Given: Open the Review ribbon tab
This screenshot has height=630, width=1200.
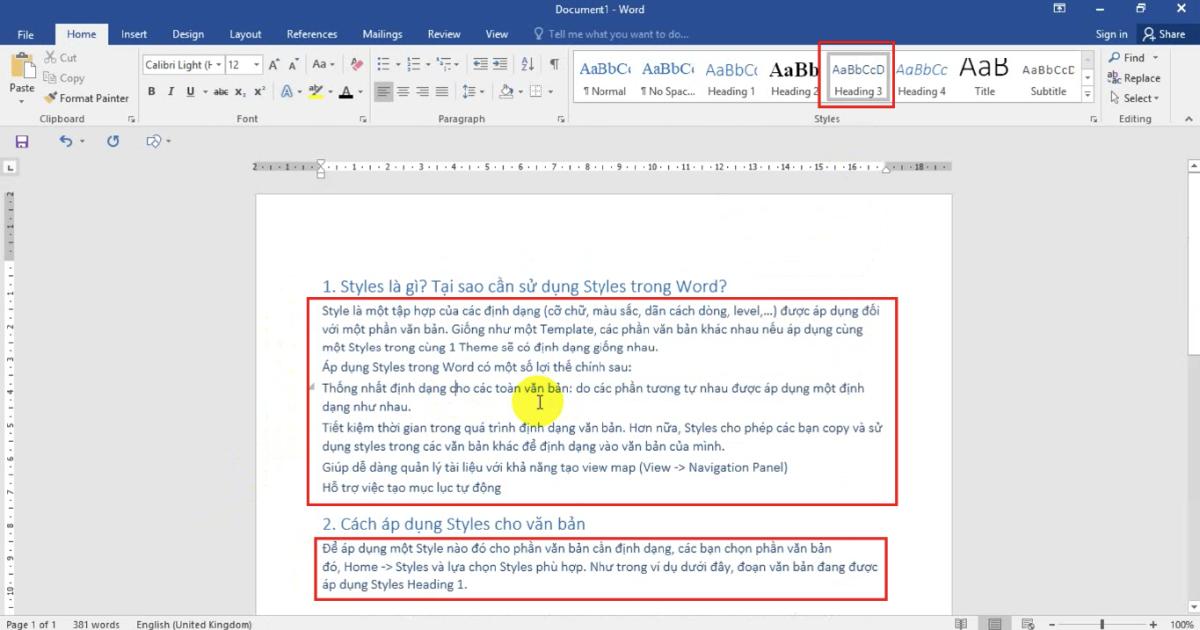Looking at the screenshot, I should click(443, 33).
